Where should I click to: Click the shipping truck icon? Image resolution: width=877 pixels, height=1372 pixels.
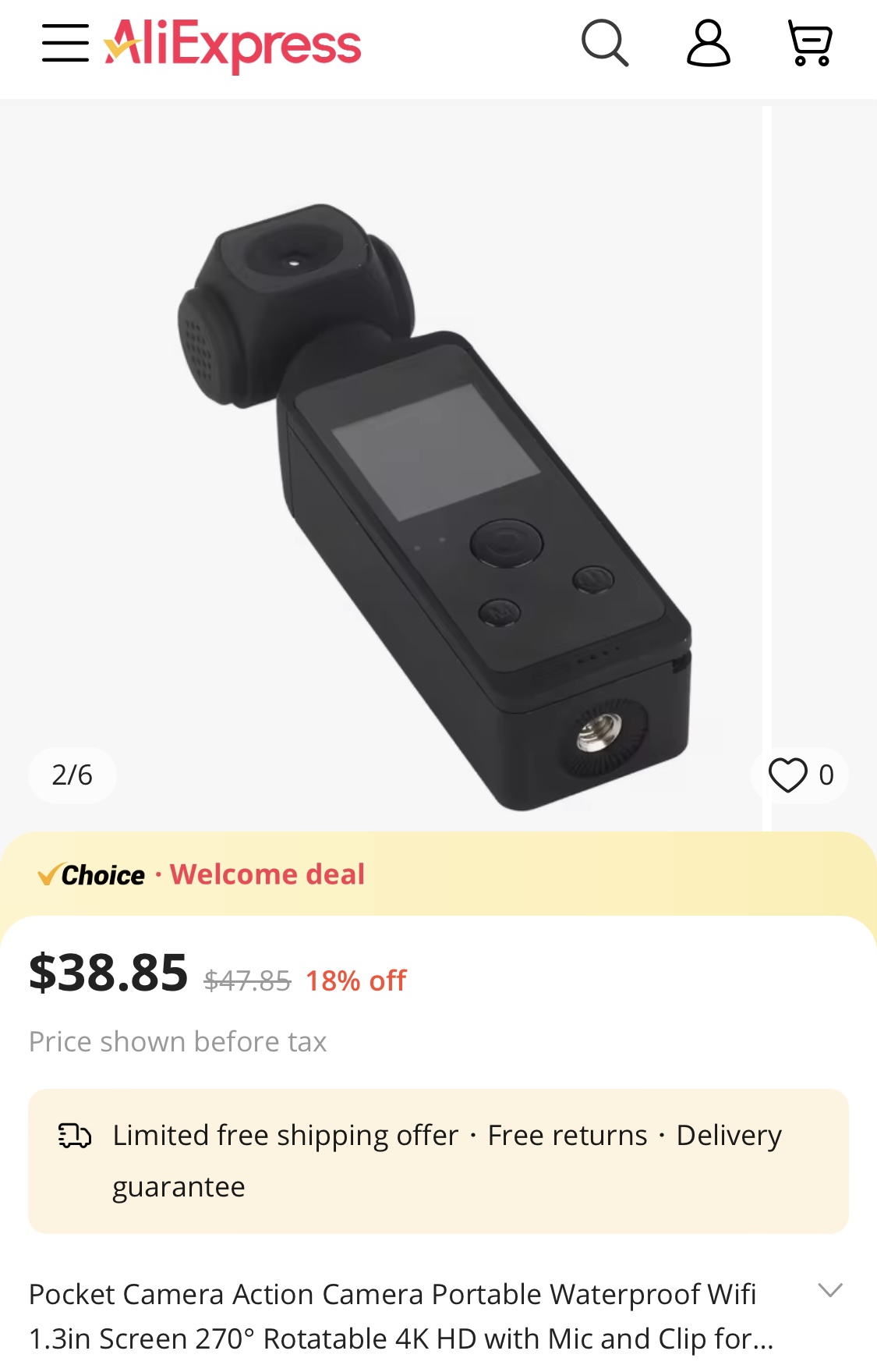coord(75,1136)
